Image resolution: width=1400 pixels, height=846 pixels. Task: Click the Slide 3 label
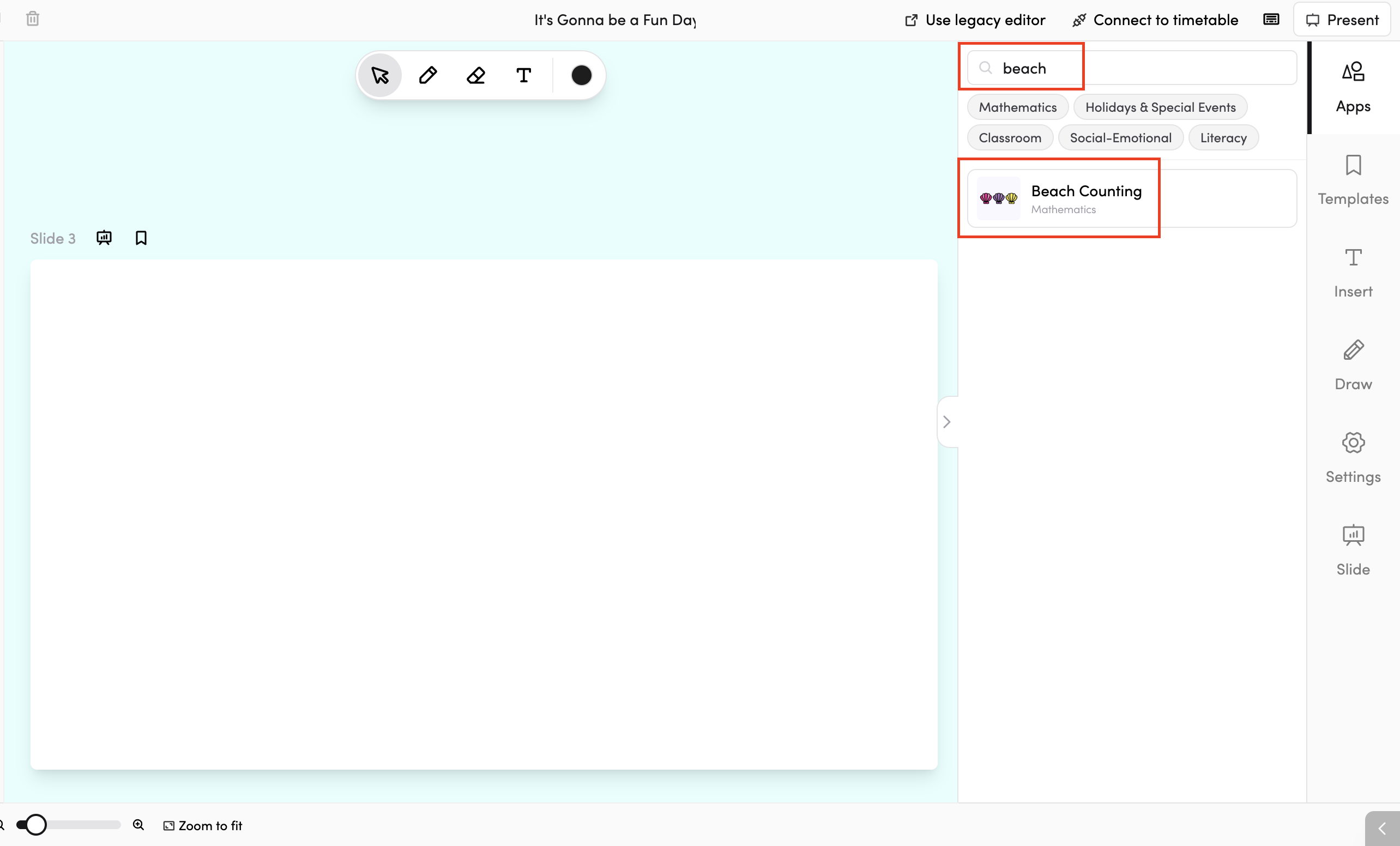(x=53, y=239)
